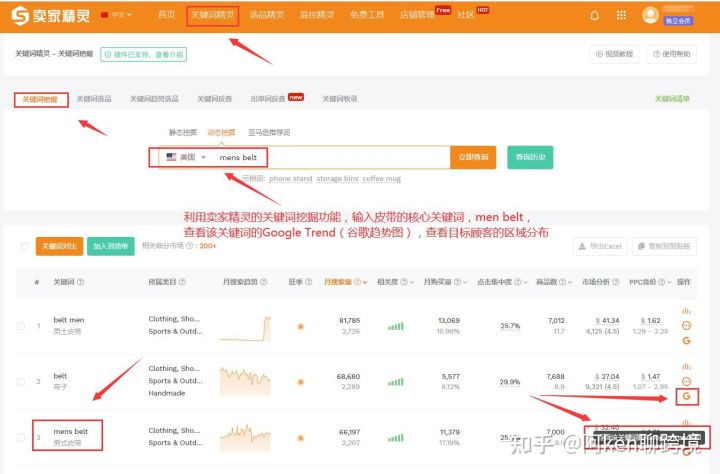The width and height of the screenshot is (720, 474).
Task: Switch to 关键词反查 tab
Action: (214, 99)
